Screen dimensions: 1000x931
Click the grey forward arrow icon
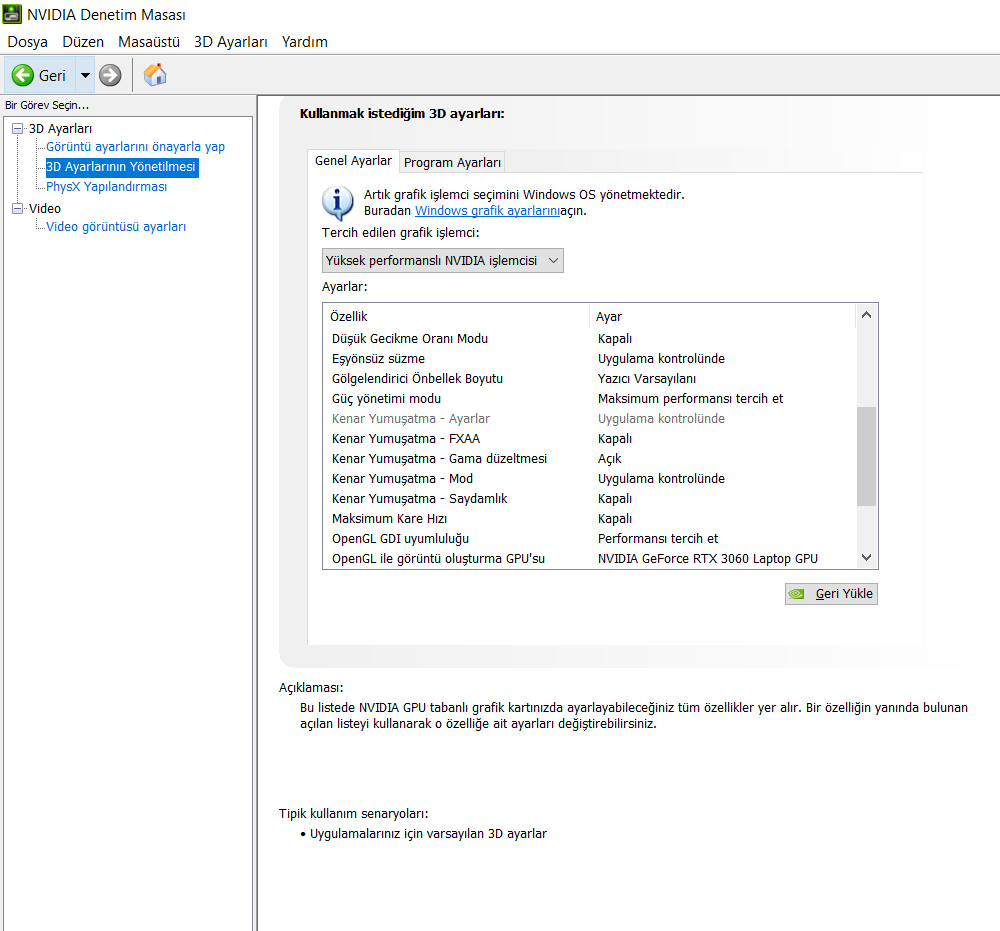point(110,75)
